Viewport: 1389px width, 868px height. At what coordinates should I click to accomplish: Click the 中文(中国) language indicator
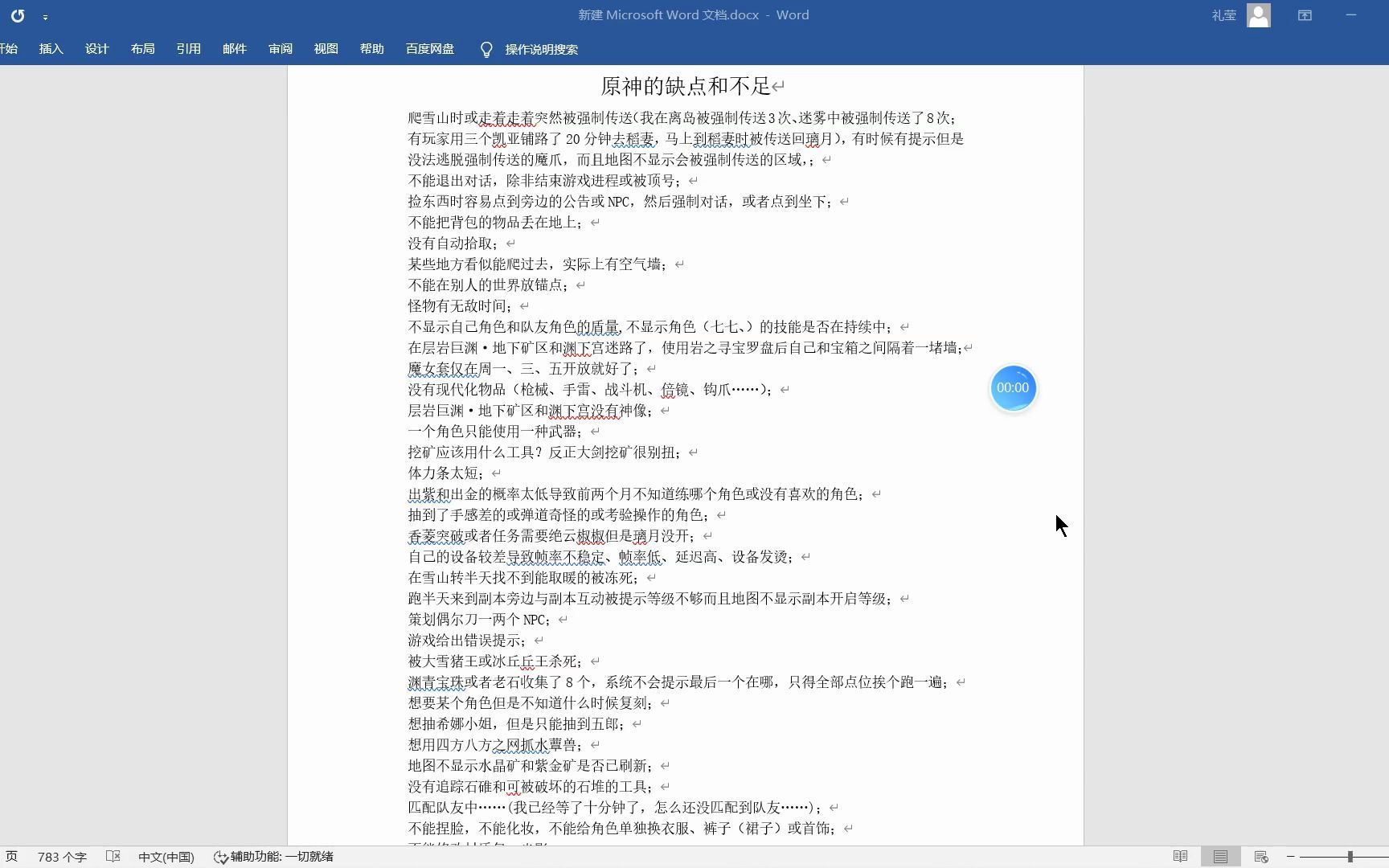coord(166,857)
